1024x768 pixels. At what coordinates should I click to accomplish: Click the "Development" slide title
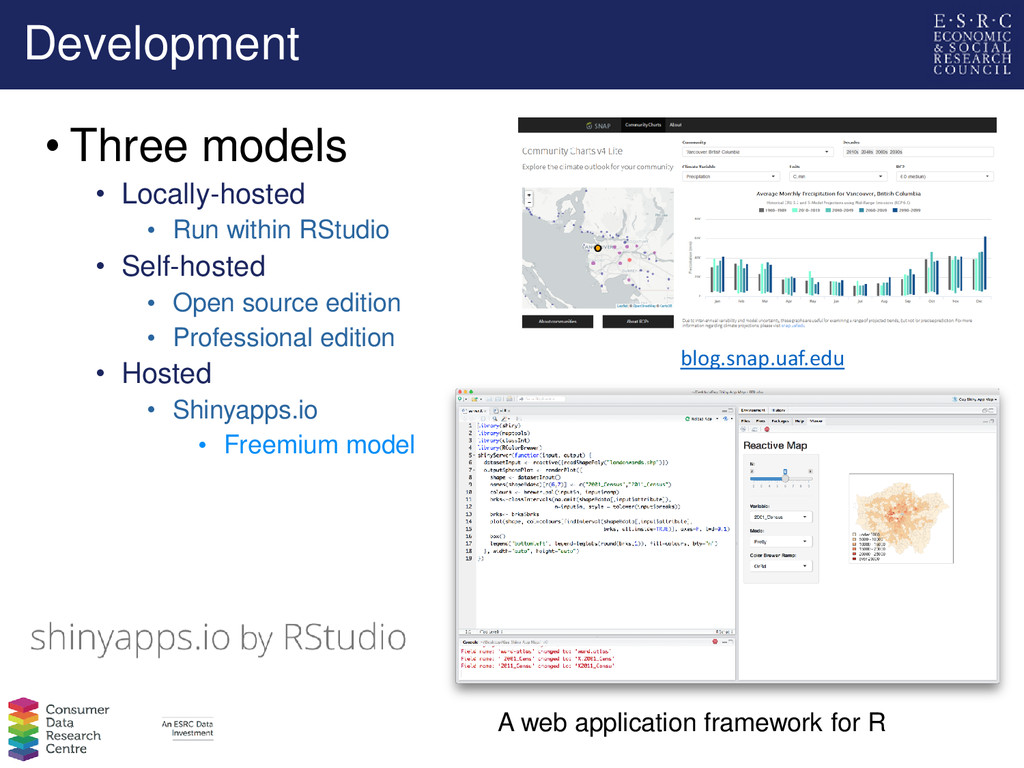pos(162,44)
